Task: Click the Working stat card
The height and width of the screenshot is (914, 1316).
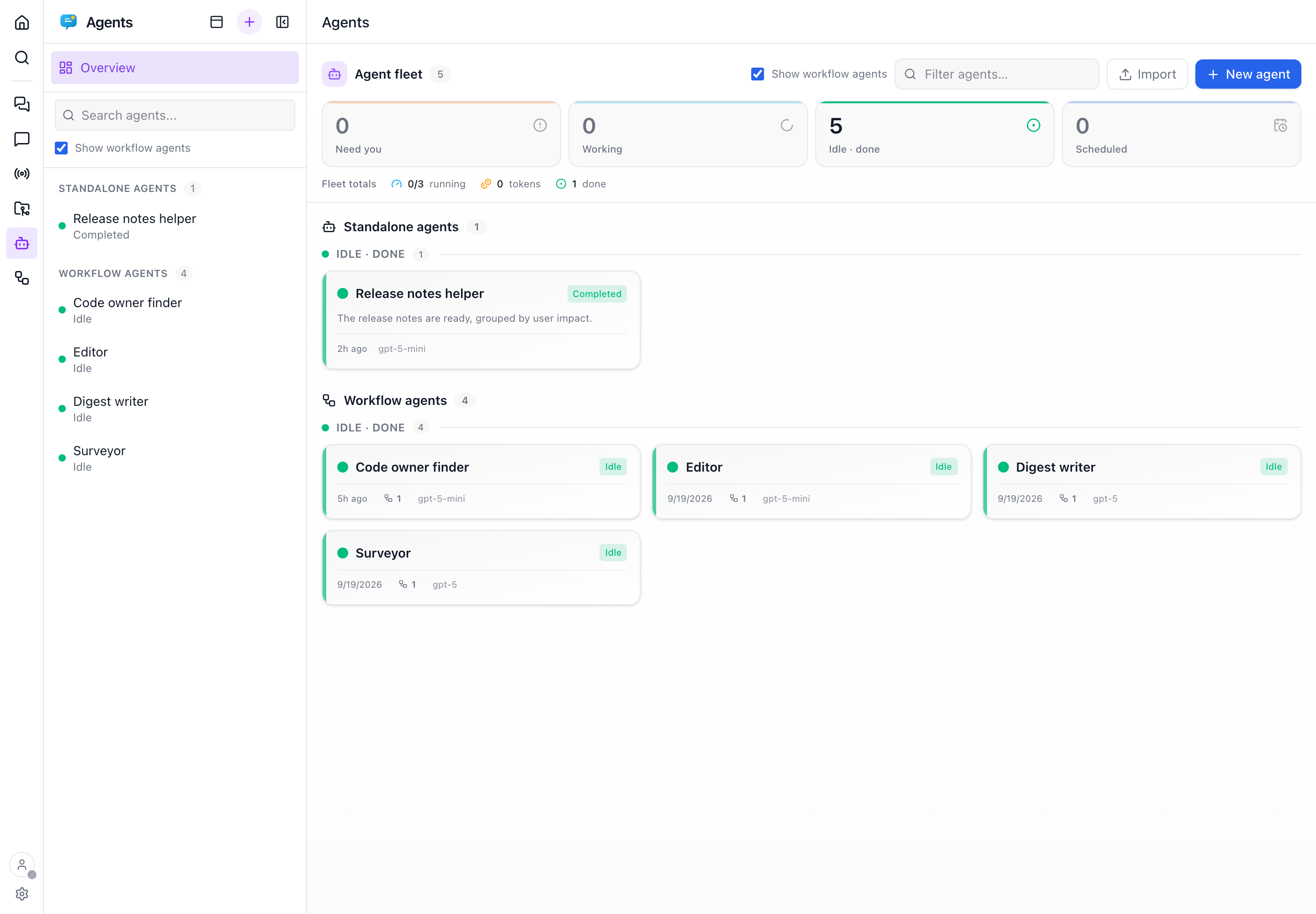Action: pyautogui.click(x=688, y=134)
